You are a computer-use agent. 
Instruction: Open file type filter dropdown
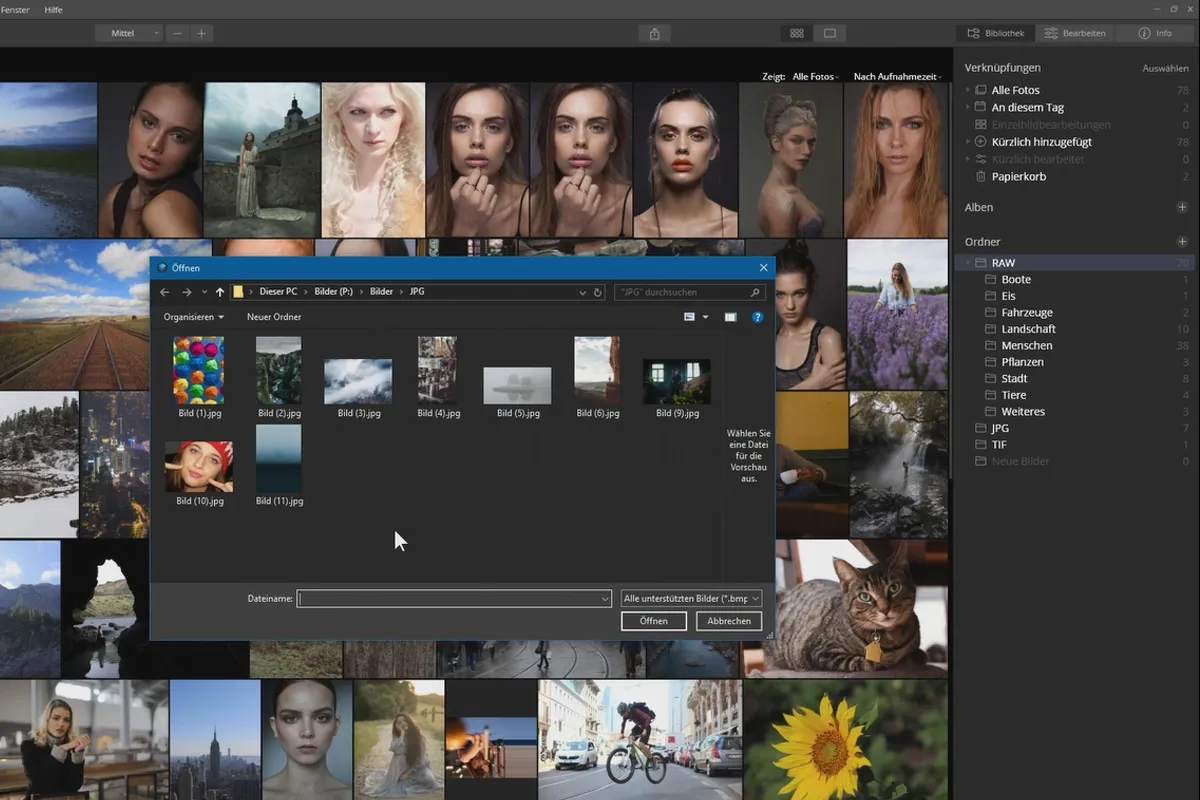coord(691,598)
